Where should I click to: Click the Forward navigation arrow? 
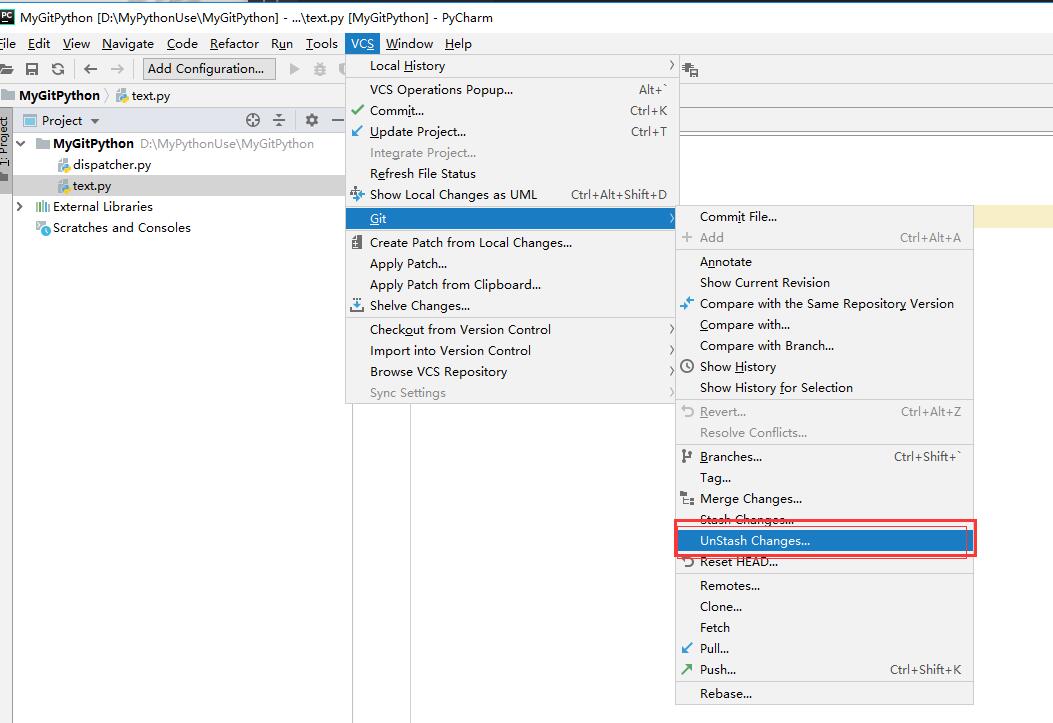coord(117,69)
